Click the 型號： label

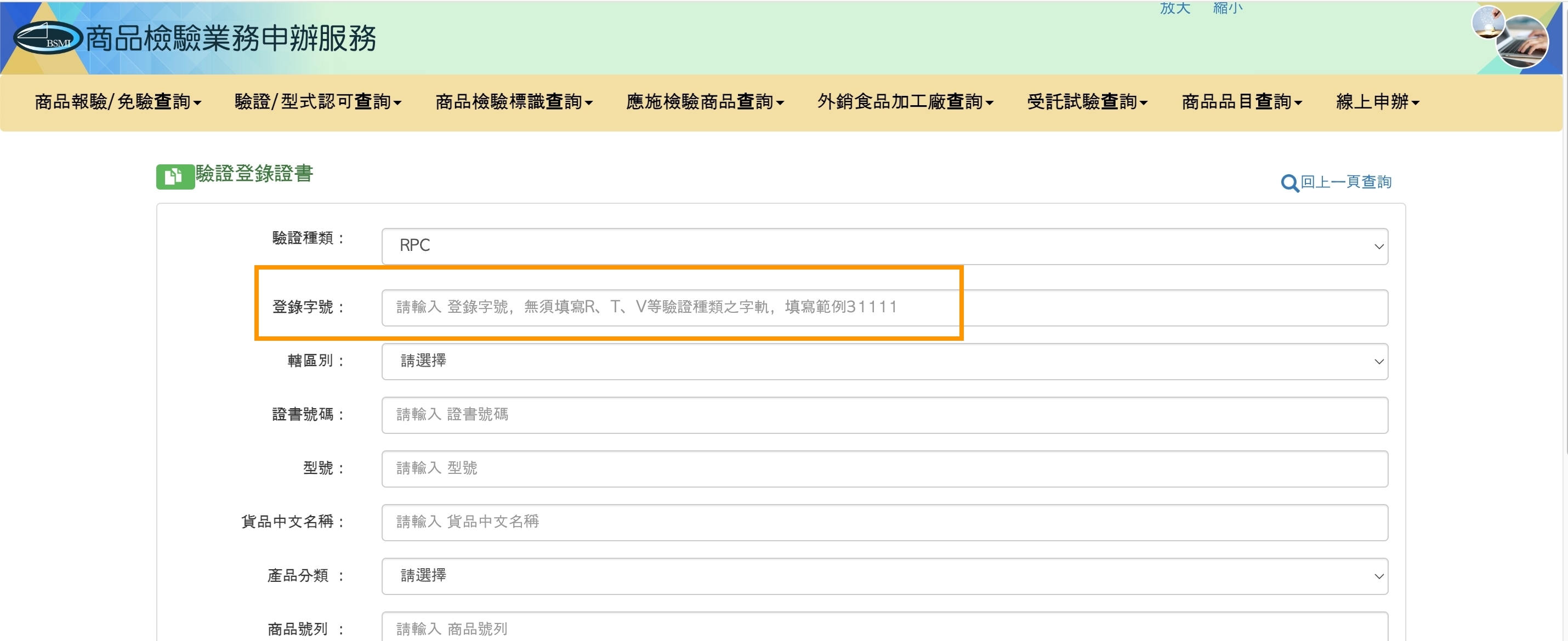(325, 468)
